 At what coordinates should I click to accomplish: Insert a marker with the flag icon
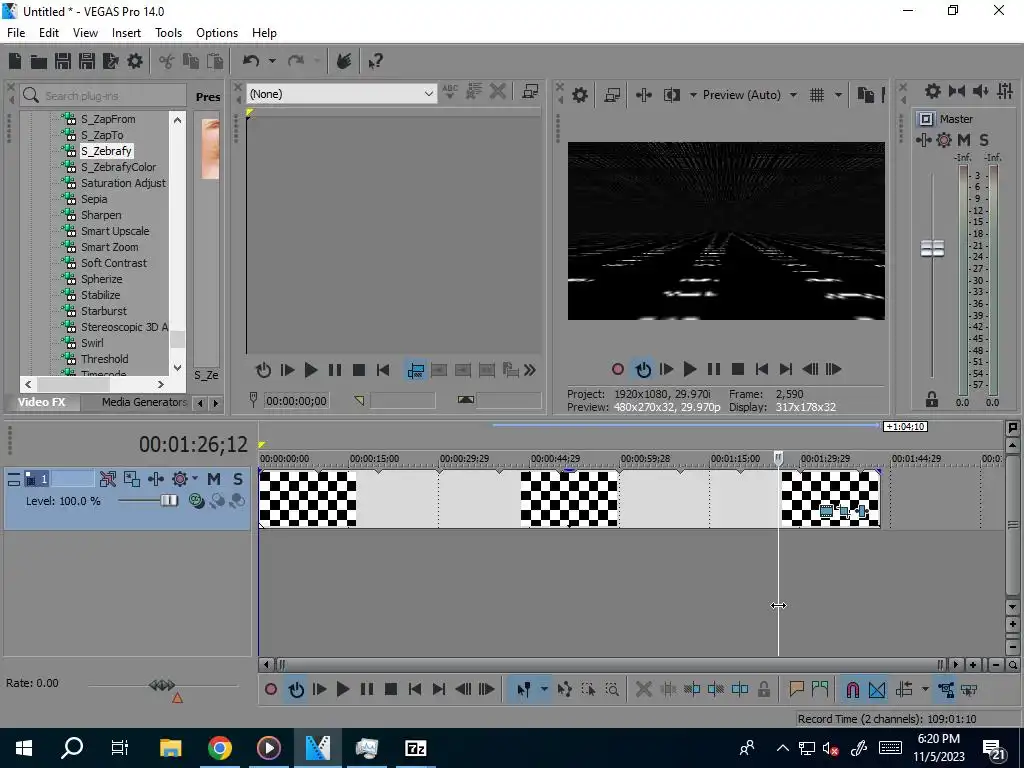click(x=796, y=689)
